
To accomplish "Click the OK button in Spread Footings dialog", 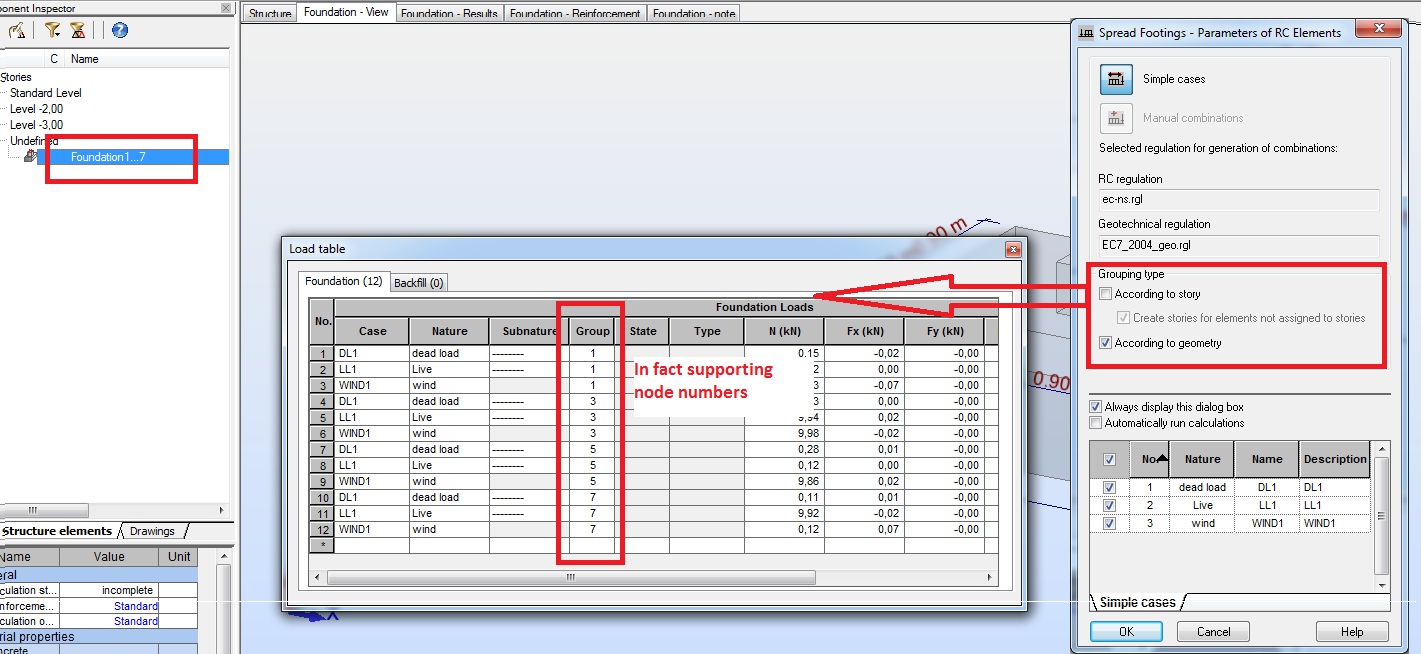I will (1128, 631).
